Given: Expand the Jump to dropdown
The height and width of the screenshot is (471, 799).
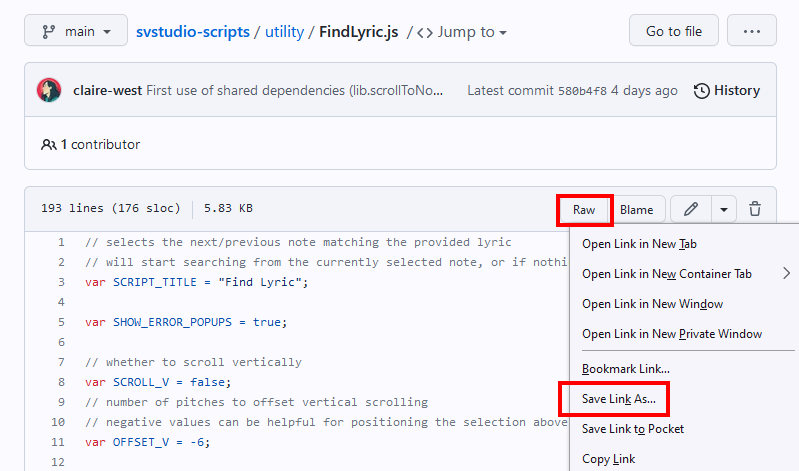Looking at the screenshot, I should (x=461, y=32).
